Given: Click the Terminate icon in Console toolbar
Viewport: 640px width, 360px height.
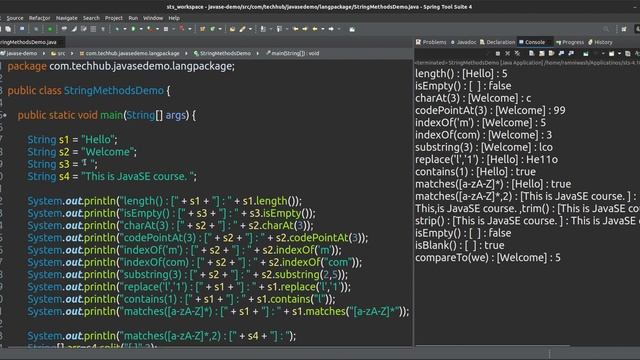Looking at the screenshot, I should (498, 53).
